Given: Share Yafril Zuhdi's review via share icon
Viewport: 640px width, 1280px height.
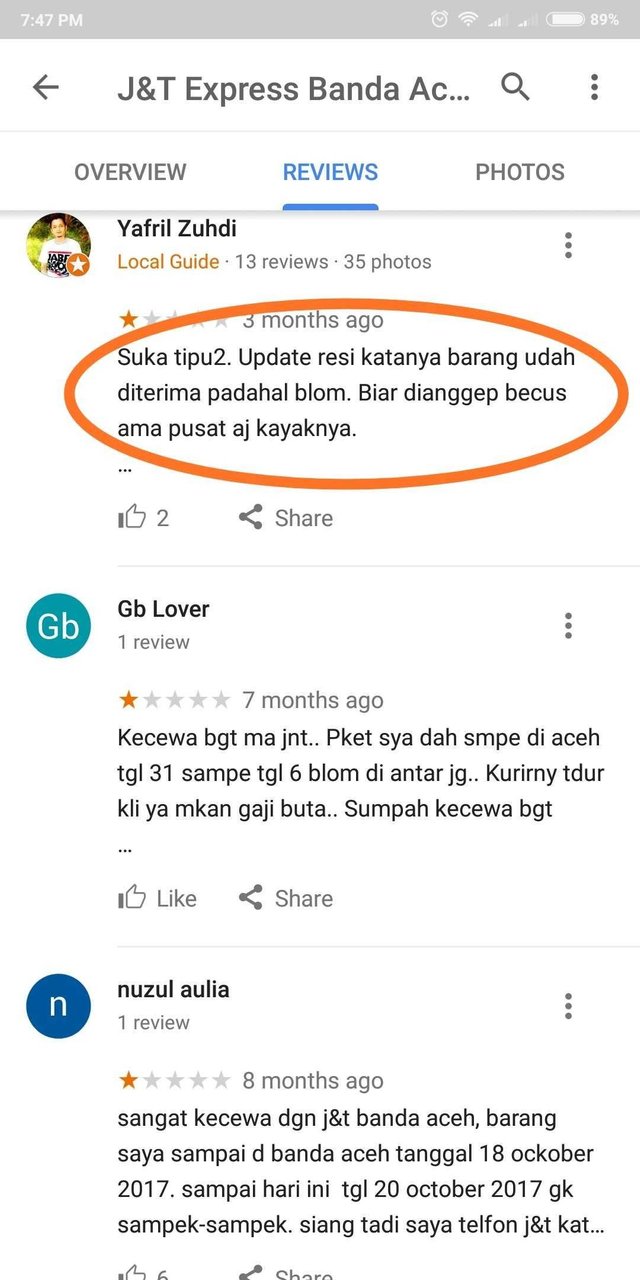Looking at the screenshot, I should point(250,517).
